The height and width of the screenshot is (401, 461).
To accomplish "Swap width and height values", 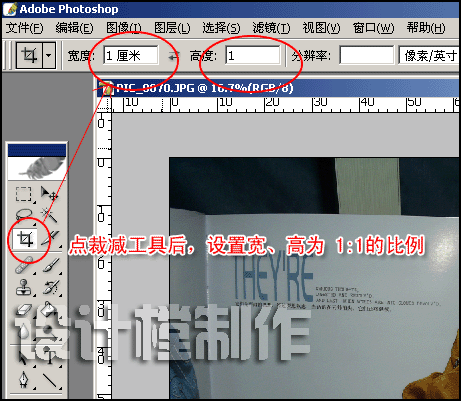I will [173, 56].
